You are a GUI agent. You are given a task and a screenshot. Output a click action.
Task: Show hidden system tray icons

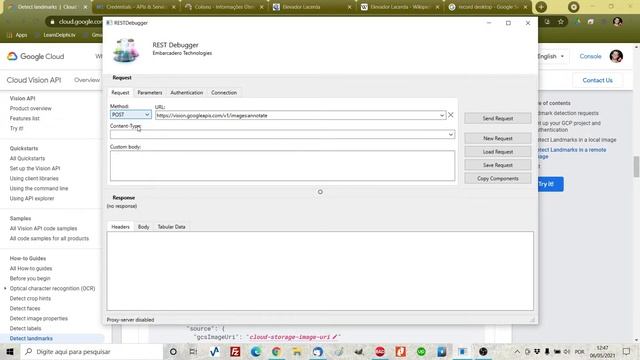pyautogui.click(x=517, y=351)
